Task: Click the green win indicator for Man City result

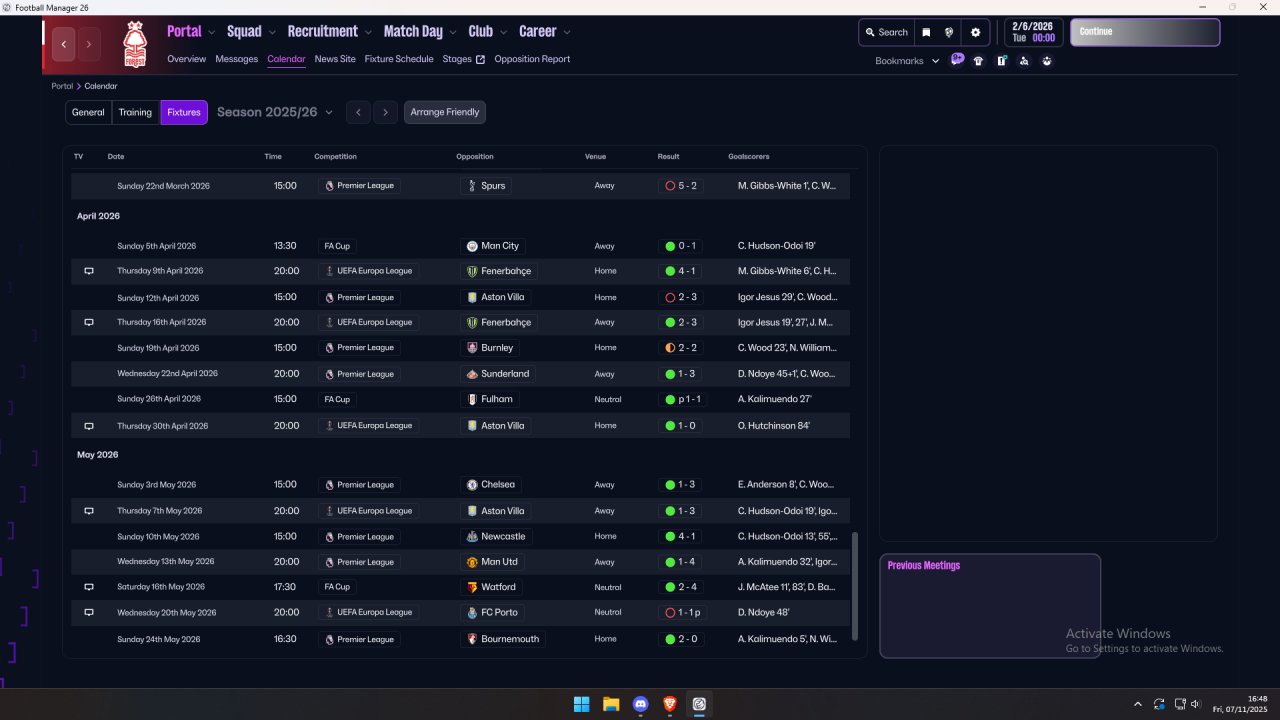Action: pyautogui.click(x=670, y=246)
